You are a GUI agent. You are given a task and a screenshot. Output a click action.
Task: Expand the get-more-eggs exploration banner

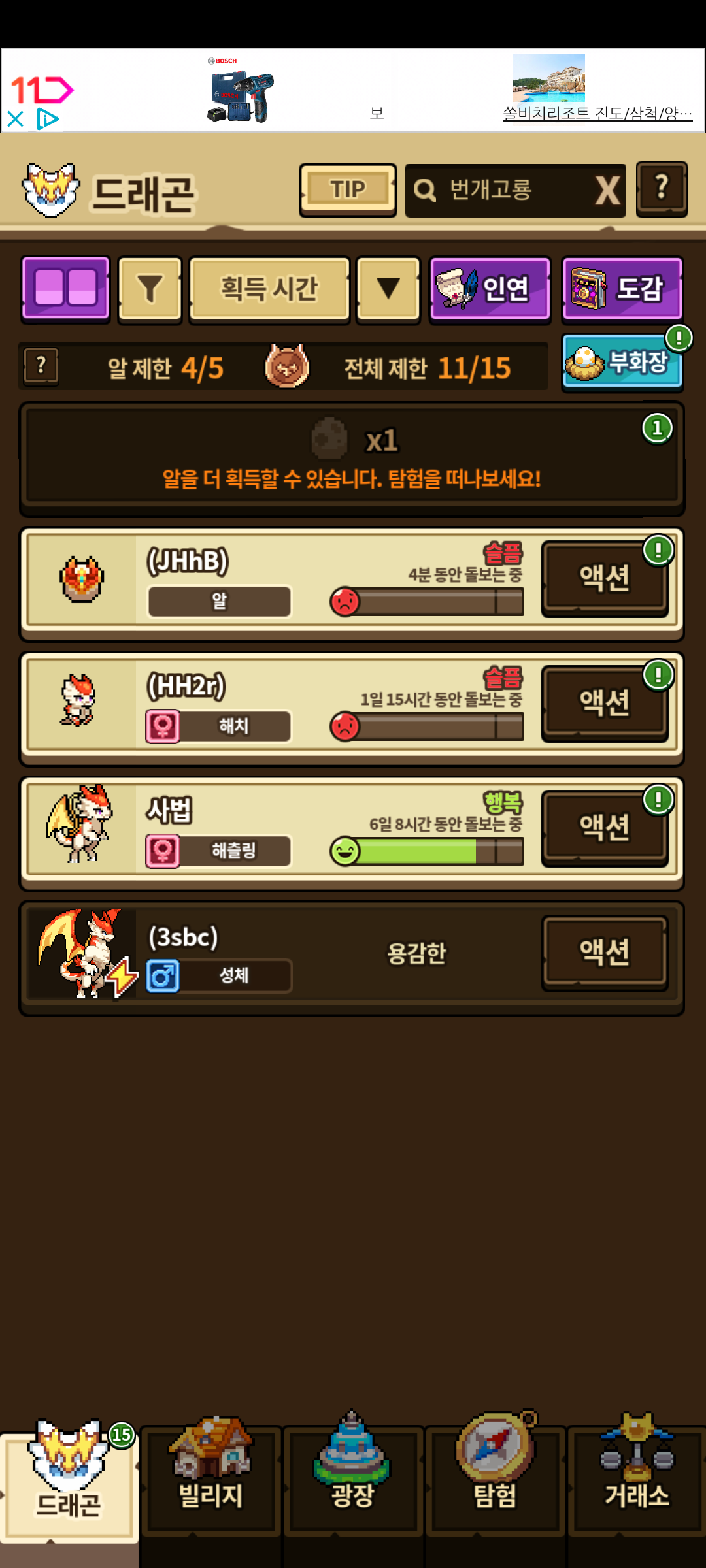(x=352, y=457)
